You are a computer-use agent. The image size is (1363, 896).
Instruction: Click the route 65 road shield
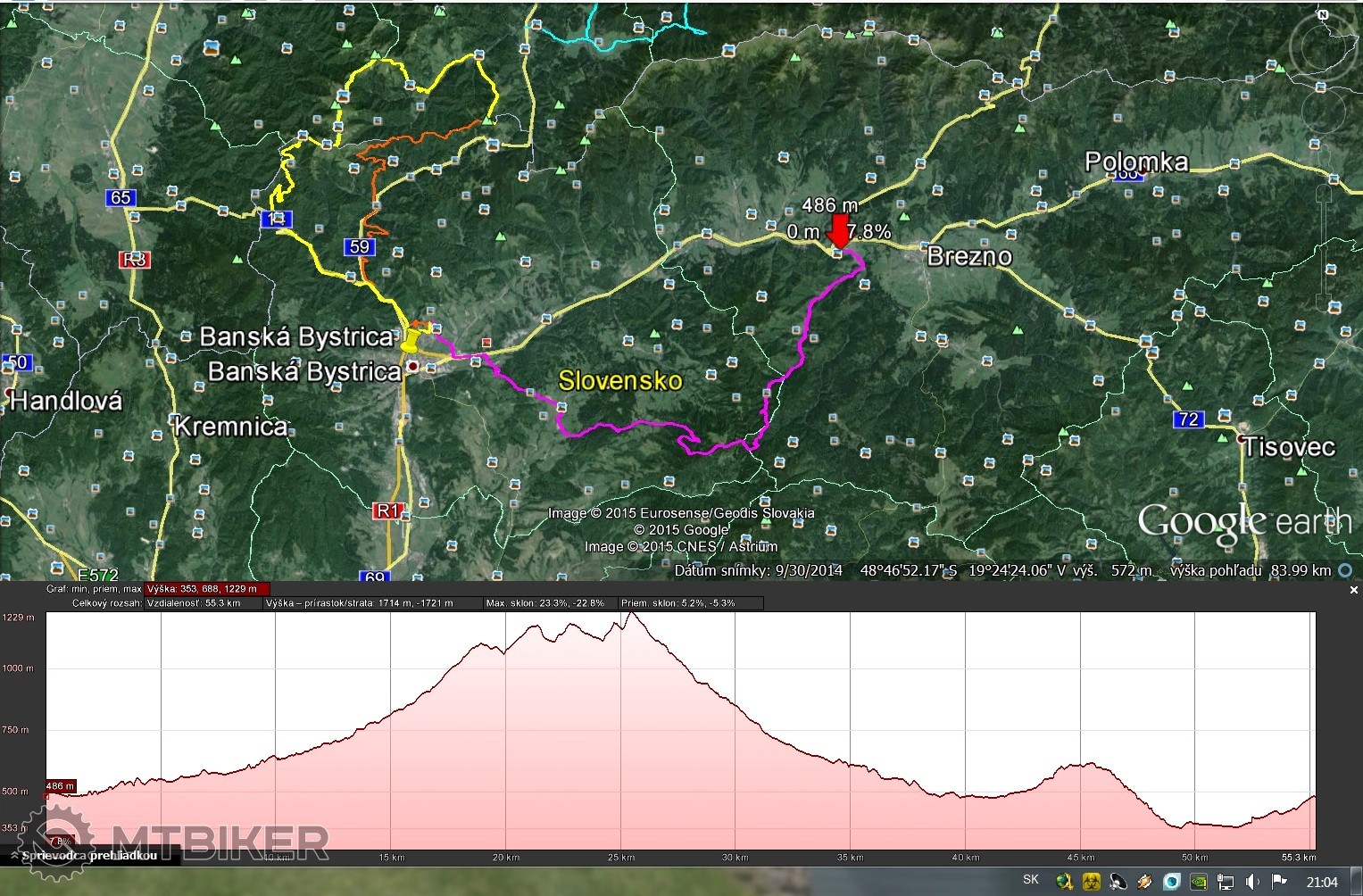pos(121,197)
